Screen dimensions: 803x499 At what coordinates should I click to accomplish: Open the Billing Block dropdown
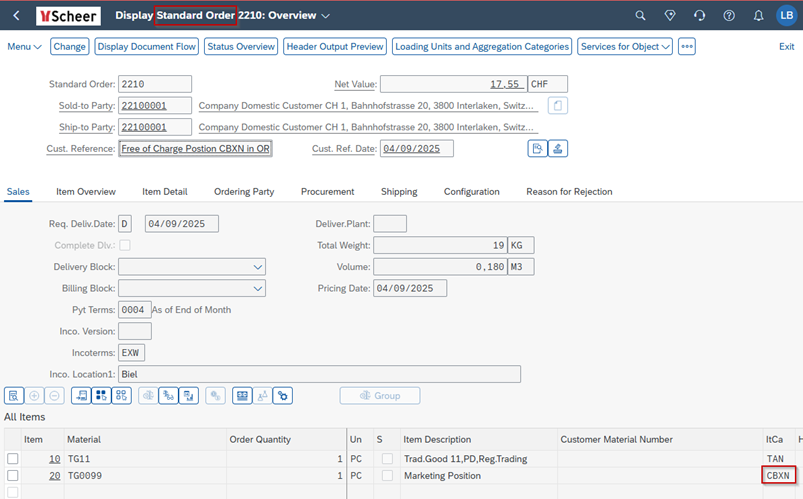click(x=258, y=288)
